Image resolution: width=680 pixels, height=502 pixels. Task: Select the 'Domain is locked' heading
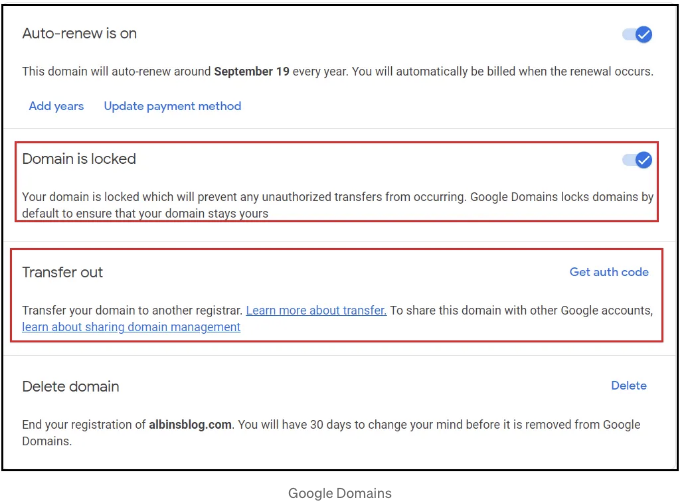click(79, 159)
